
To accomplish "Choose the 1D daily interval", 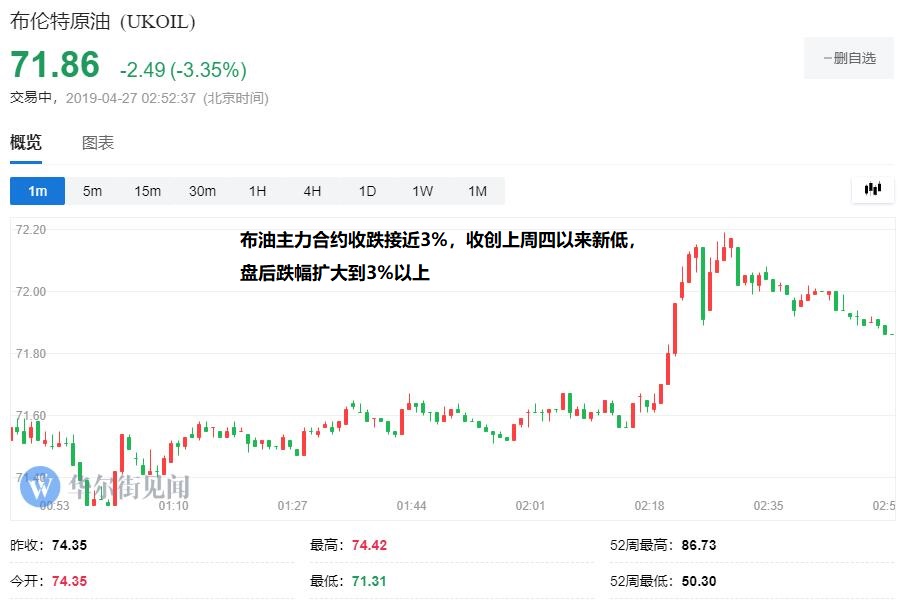I will 367,191.
